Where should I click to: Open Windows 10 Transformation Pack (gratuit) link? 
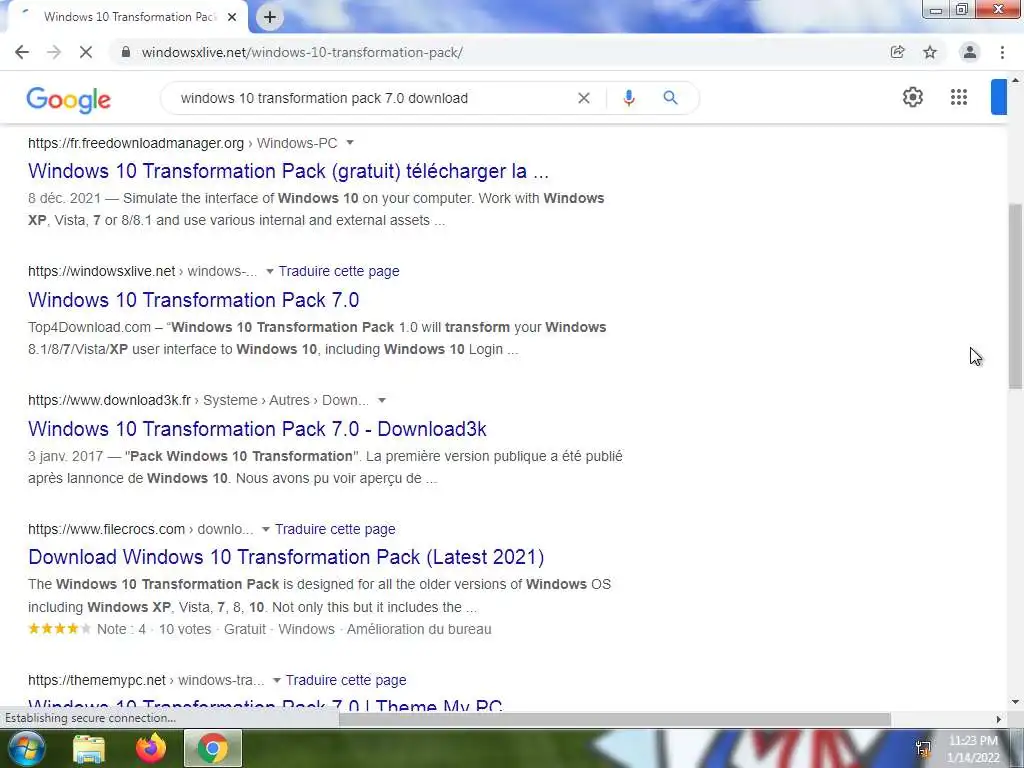pos(288,171)
